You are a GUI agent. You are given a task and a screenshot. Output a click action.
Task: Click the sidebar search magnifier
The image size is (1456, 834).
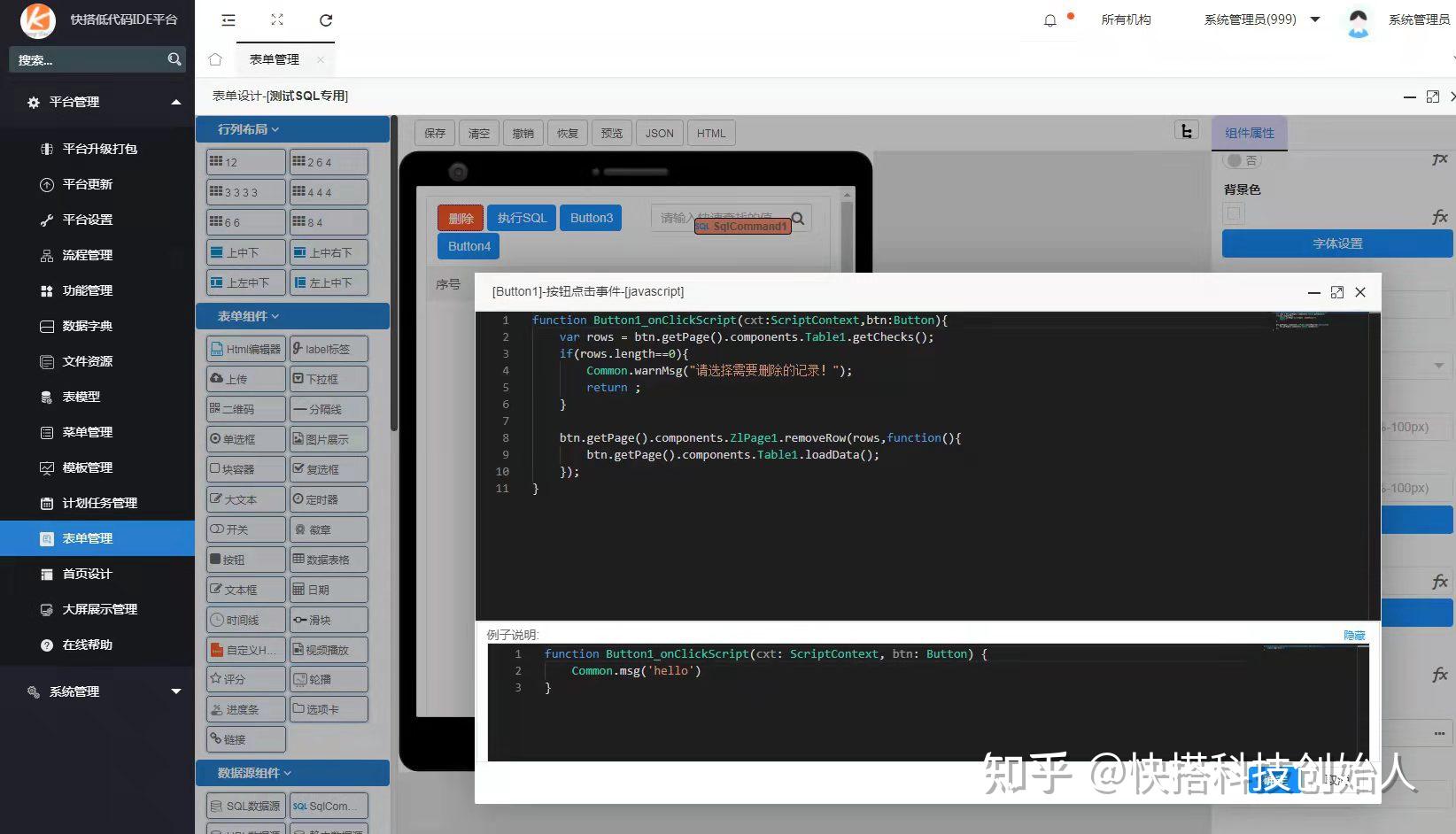coord(174,59)
